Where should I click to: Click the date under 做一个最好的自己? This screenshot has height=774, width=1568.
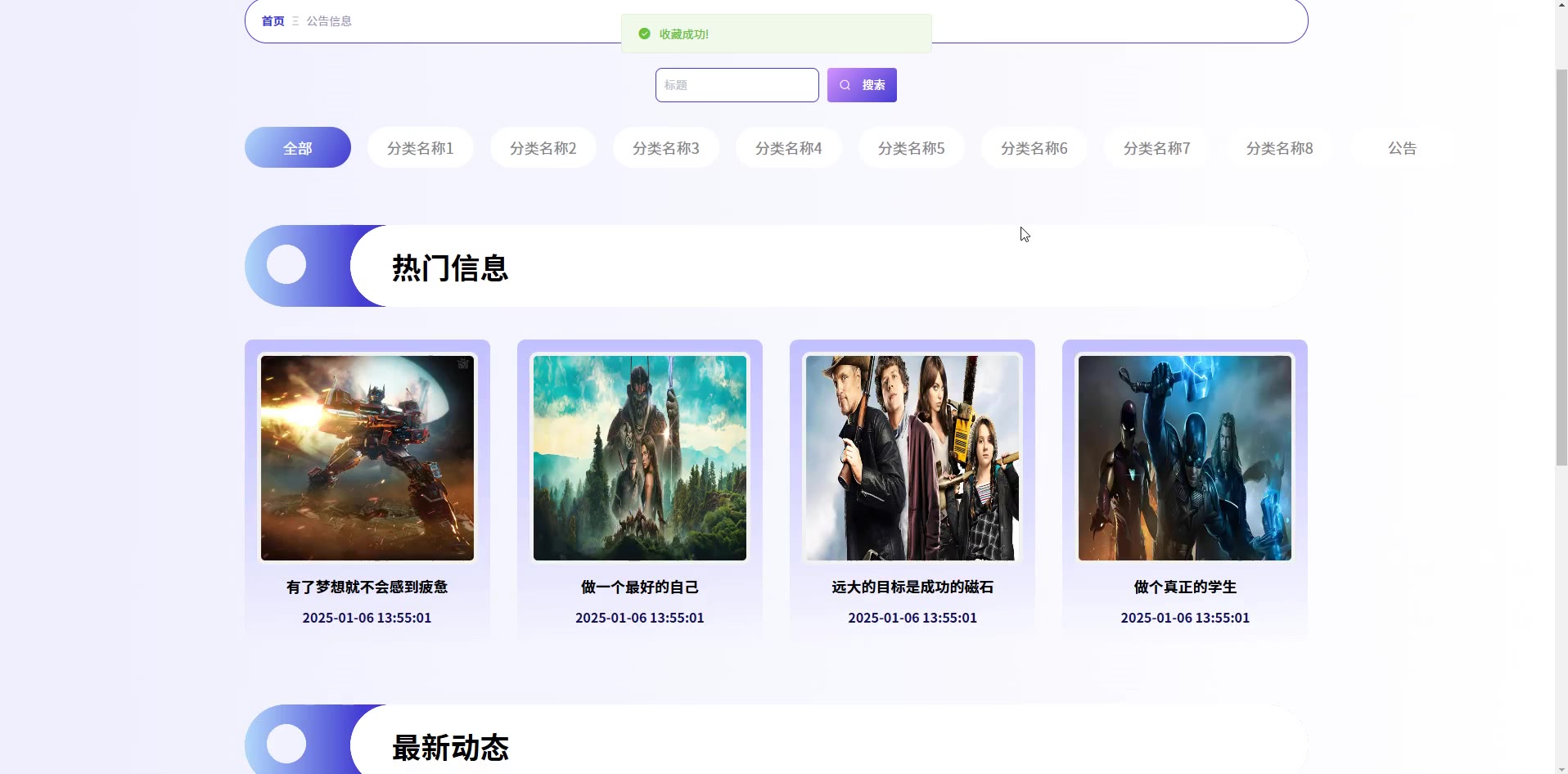[640, 618]
